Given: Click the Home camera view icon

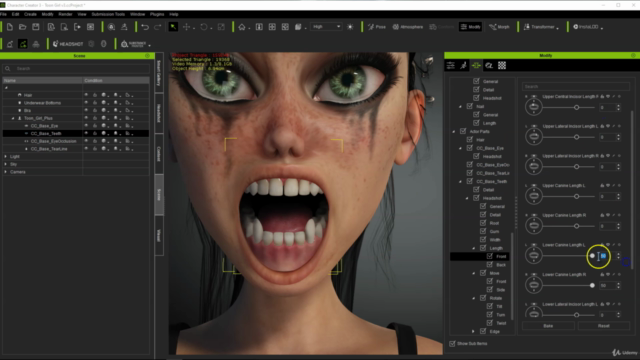Looking at the screenshot, I should point(242,27).
